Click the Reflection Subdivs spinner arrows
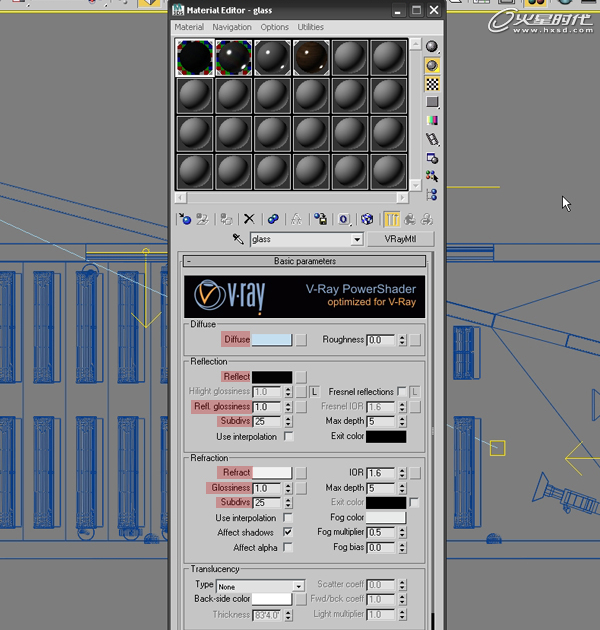 pos(288,421)
